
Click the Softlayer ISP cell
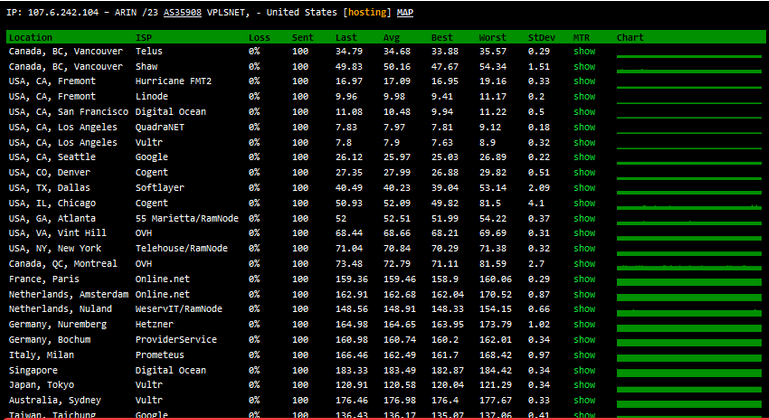[160, 187]
